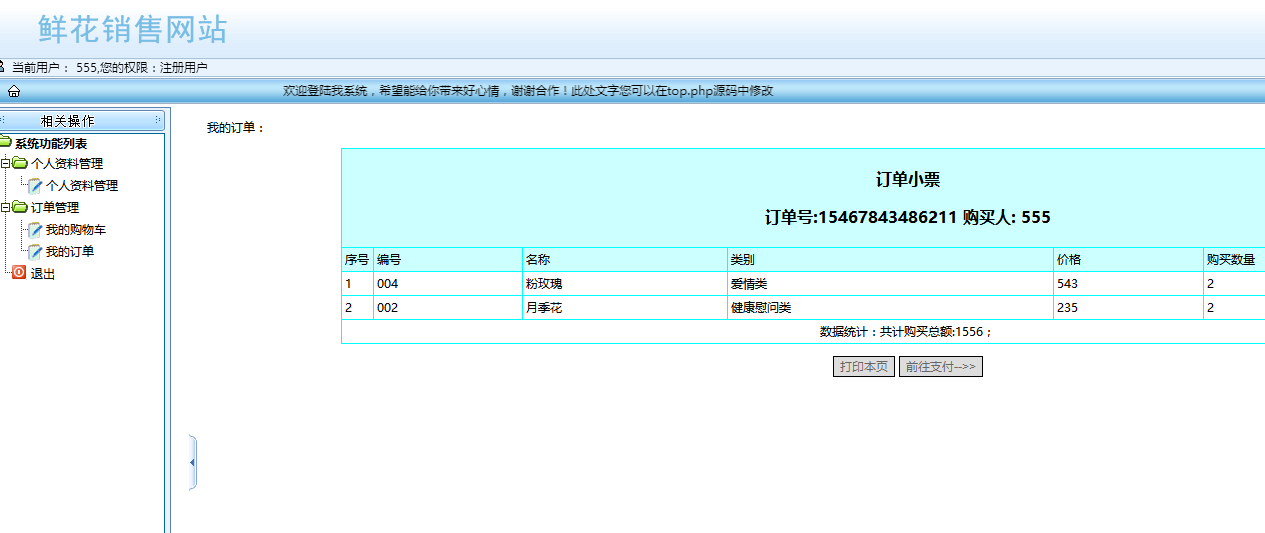Open the 个人资料管理 child tree item
This screenshot has height=533, width=1265.
click(82, 185)
